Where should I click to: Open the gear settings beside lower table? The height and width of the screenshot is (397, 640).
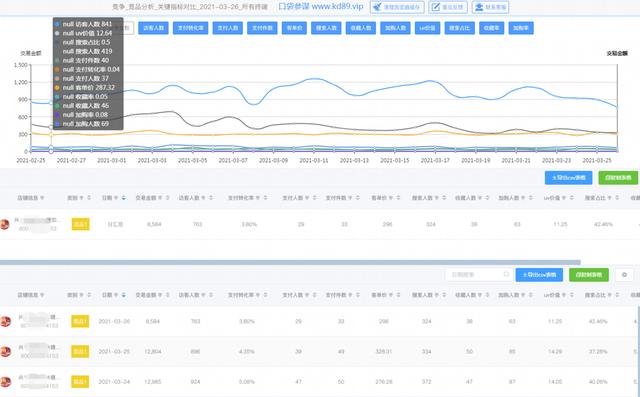624,275
